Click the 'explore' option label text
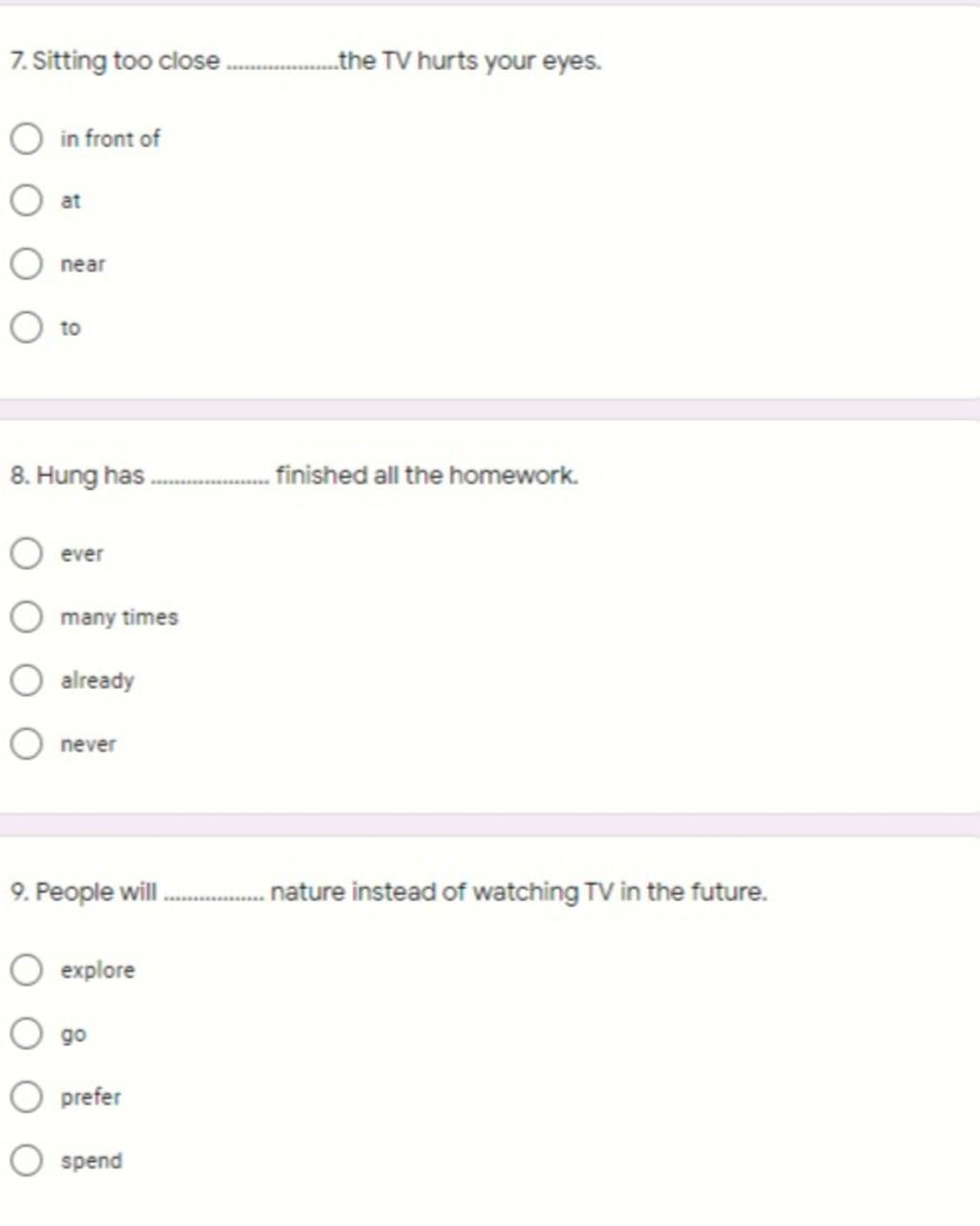The image size is (980, 1226). [x=98, y=970]
